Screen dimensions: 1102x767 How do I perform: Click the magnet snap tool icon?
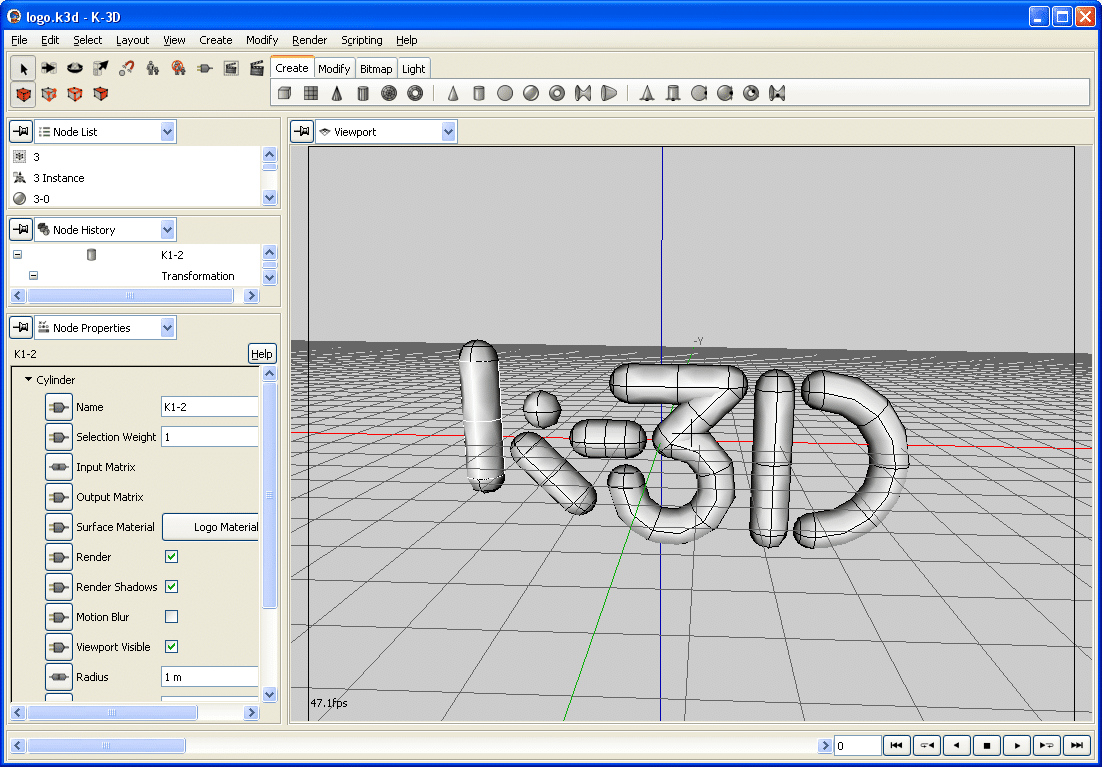tap(127, 68)
